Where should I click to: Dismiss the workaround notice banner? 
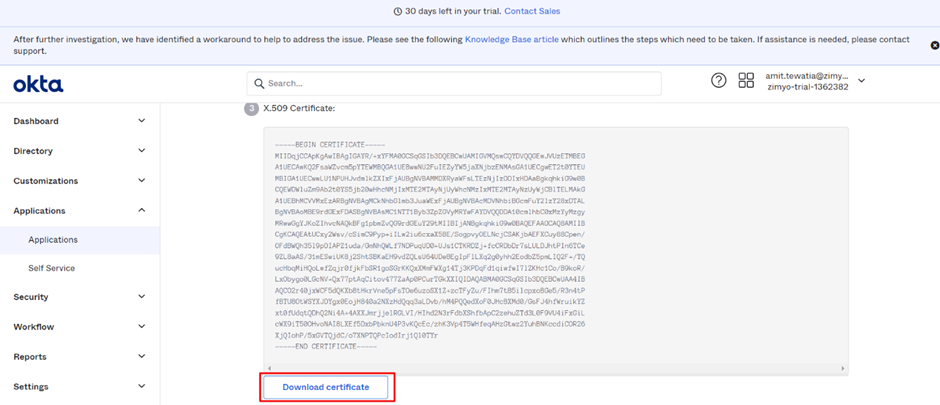pyautogui.click(x=934, y=46)
